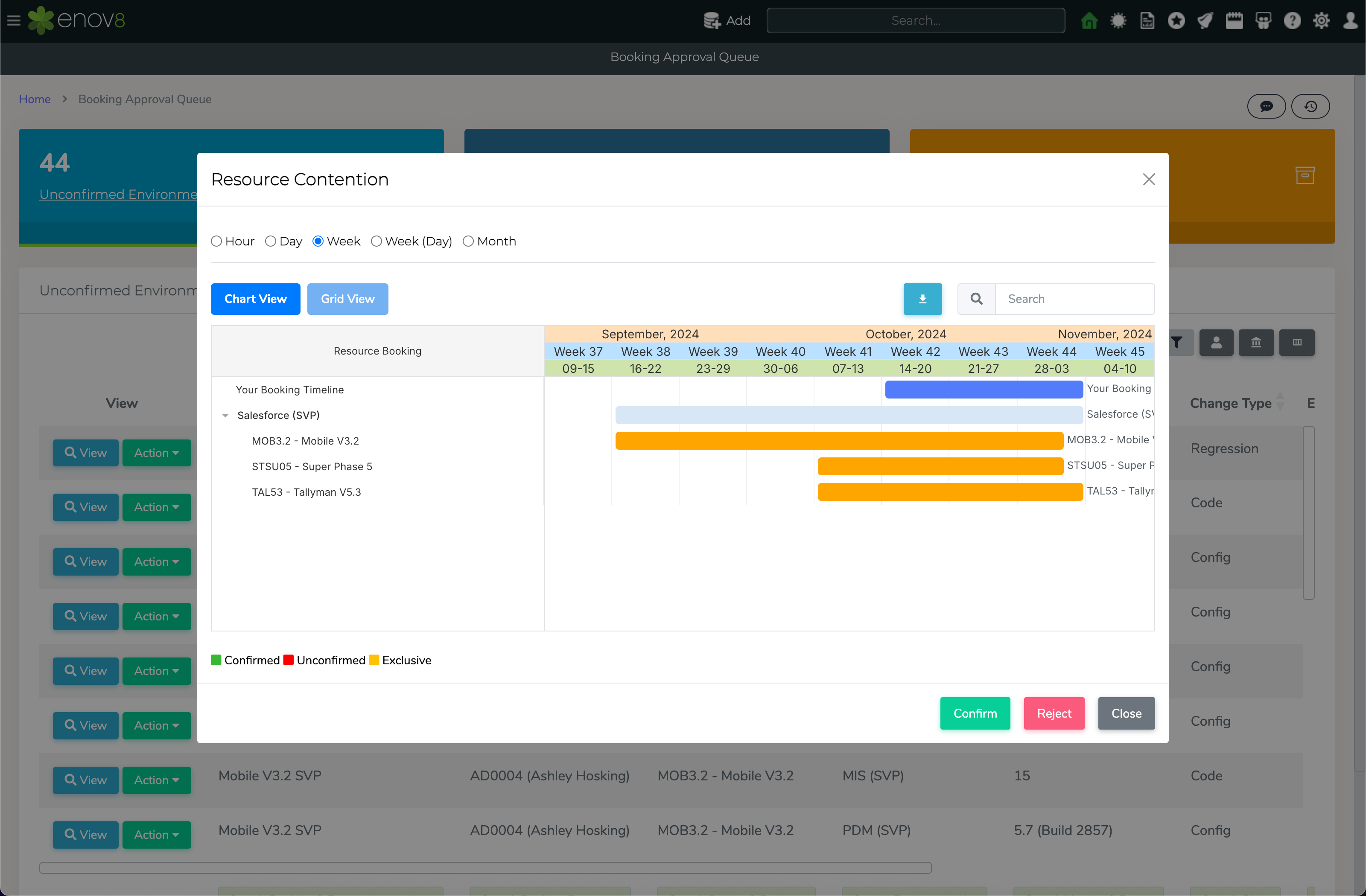
Task: Follow the Home breadcrumb link
Action: (x=35, y=99)
